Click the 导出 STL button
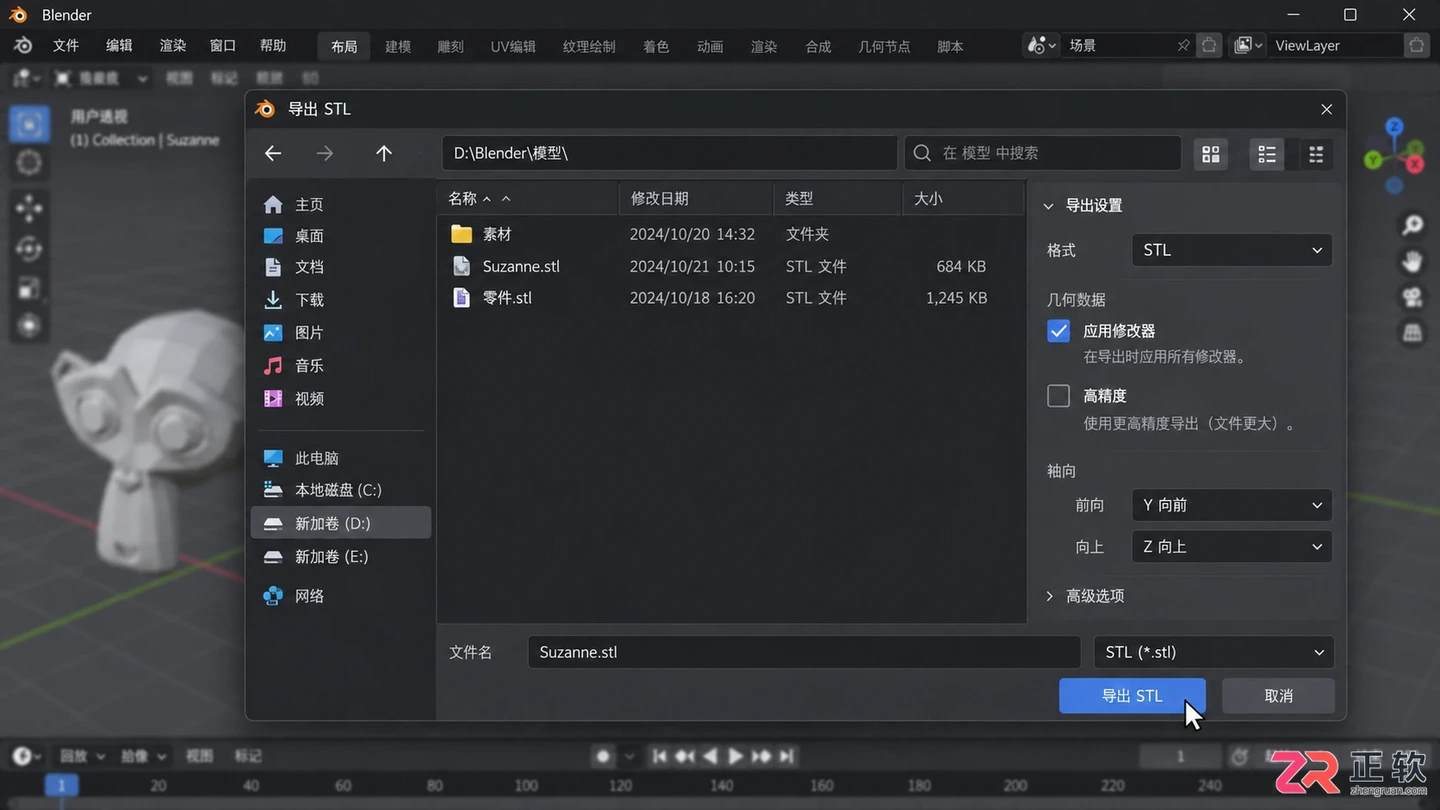 1132,696
